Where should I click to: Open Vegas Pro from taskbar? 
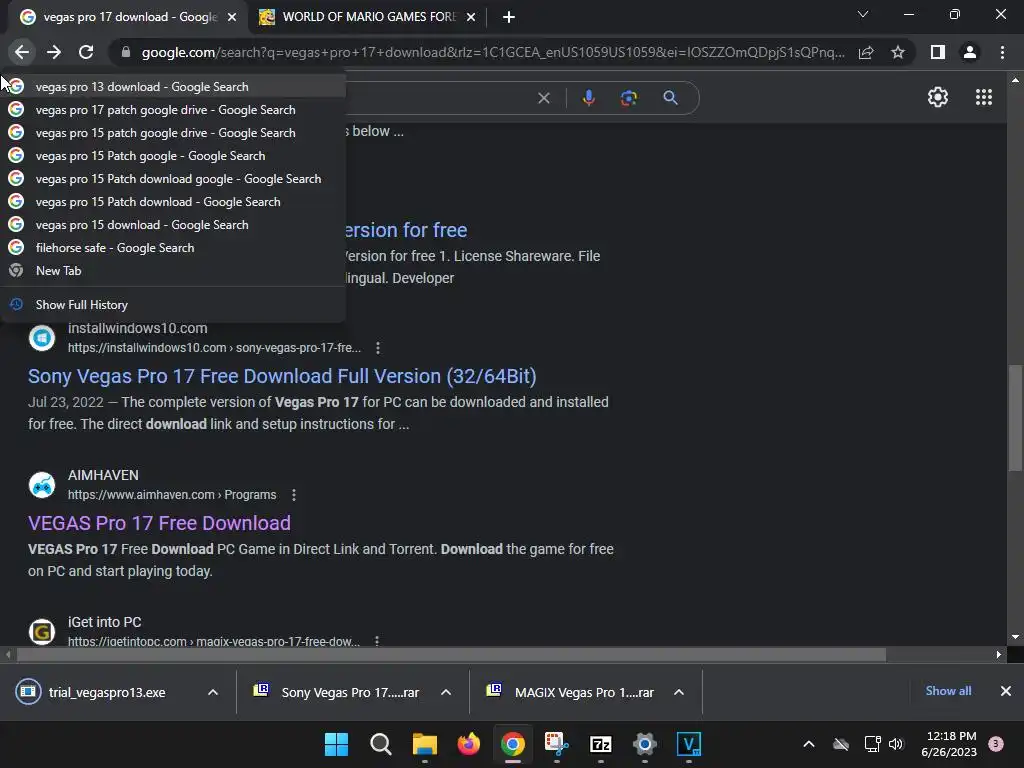click(688, 744)
